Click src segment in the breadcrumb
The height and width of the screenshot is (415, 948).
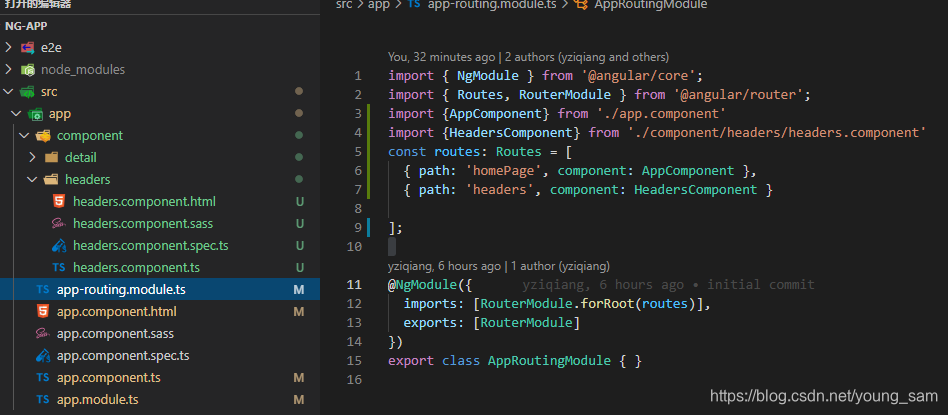(343, 4)
